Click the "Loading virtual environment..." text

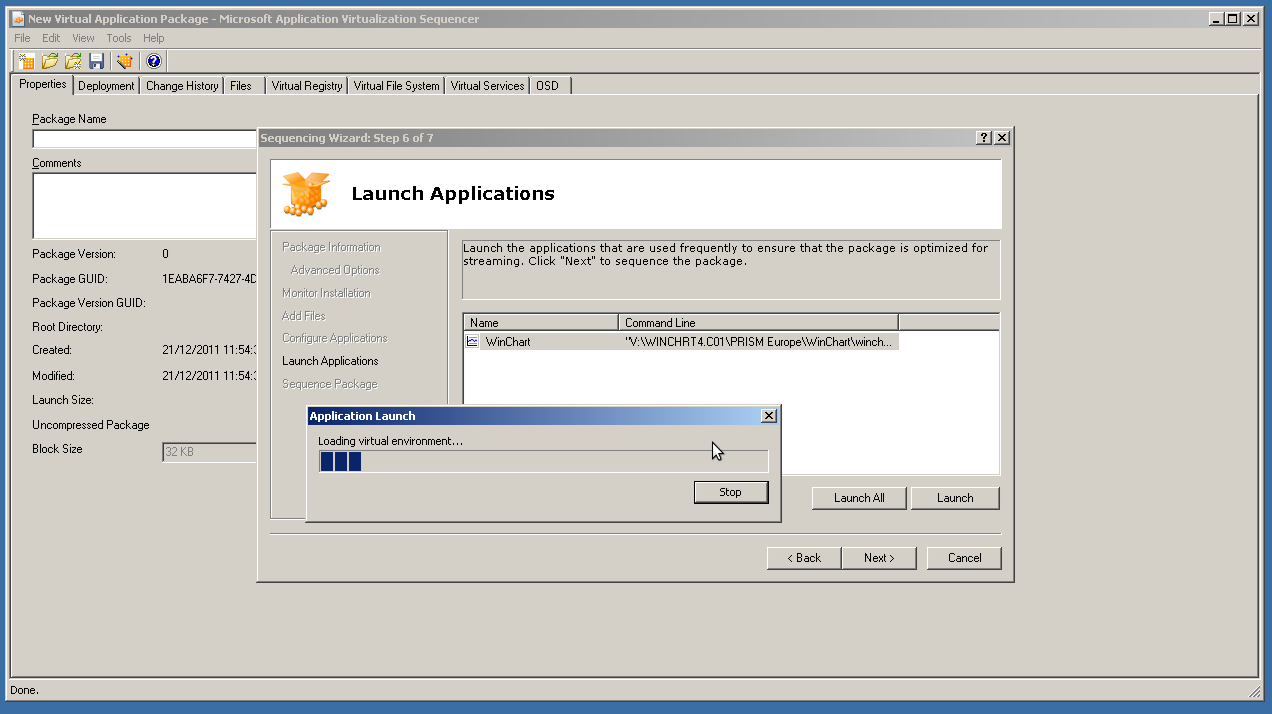click(x=390, y=441)
